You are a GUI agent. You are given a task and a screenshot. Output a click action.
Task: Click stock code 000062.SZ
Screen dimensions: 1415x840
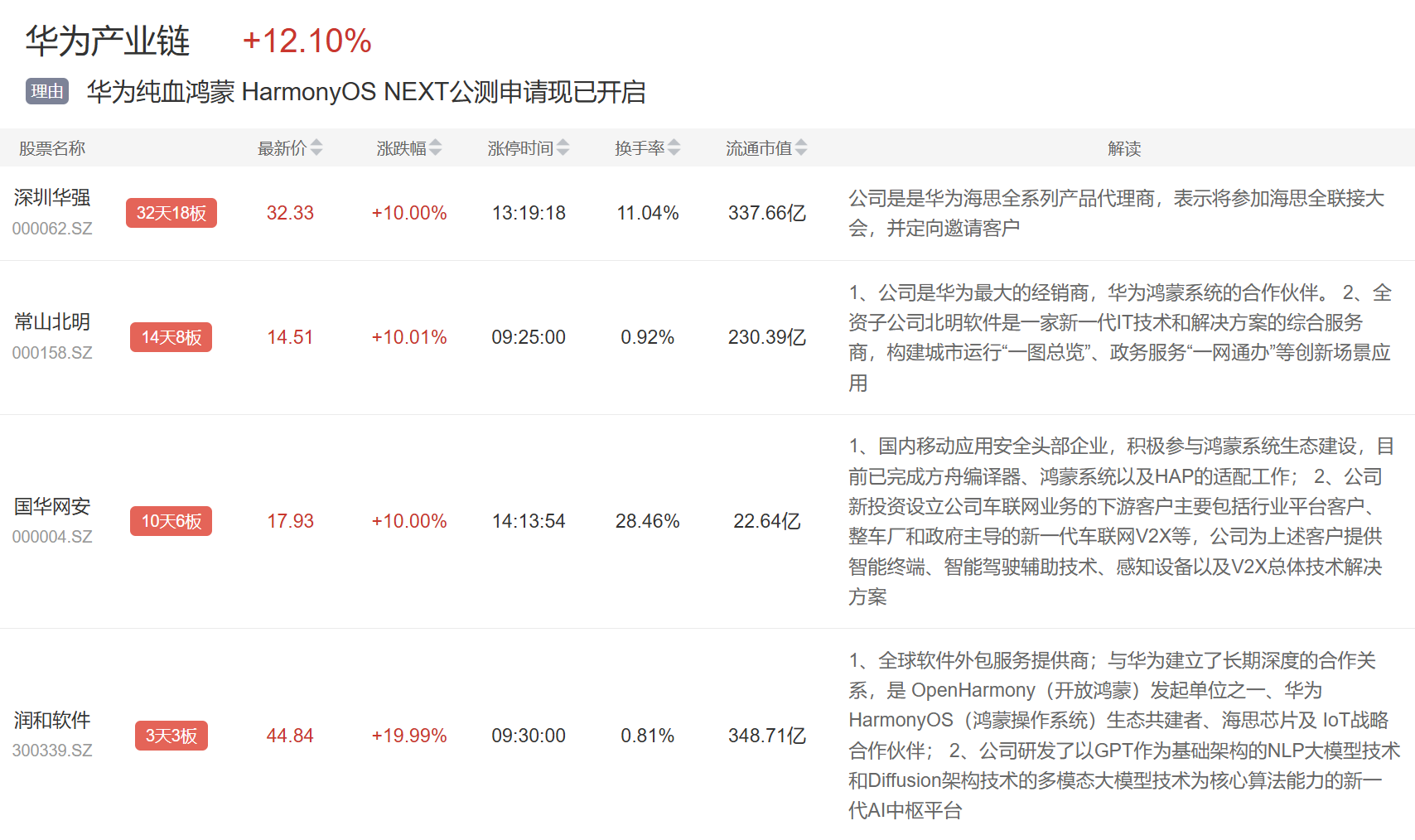(52, 229)
